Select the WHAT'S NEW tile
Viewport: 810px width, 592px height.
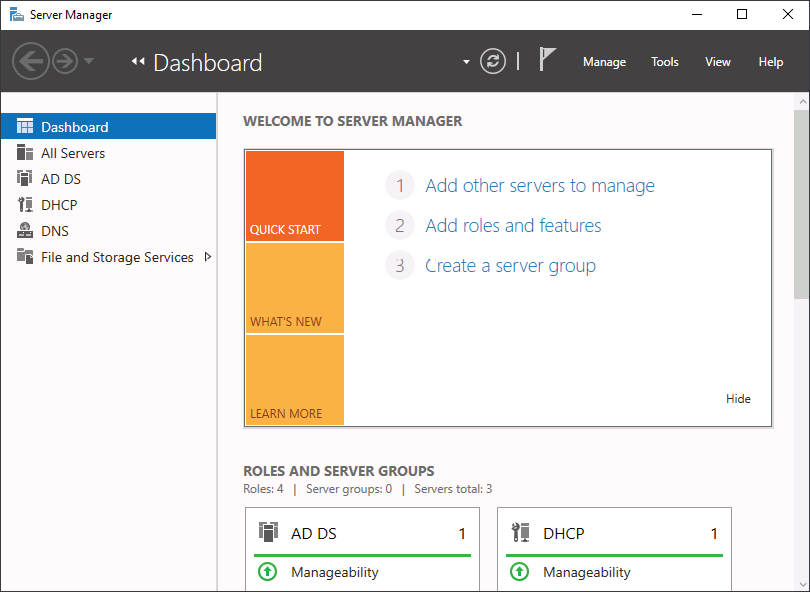click(x=295, y=288)
